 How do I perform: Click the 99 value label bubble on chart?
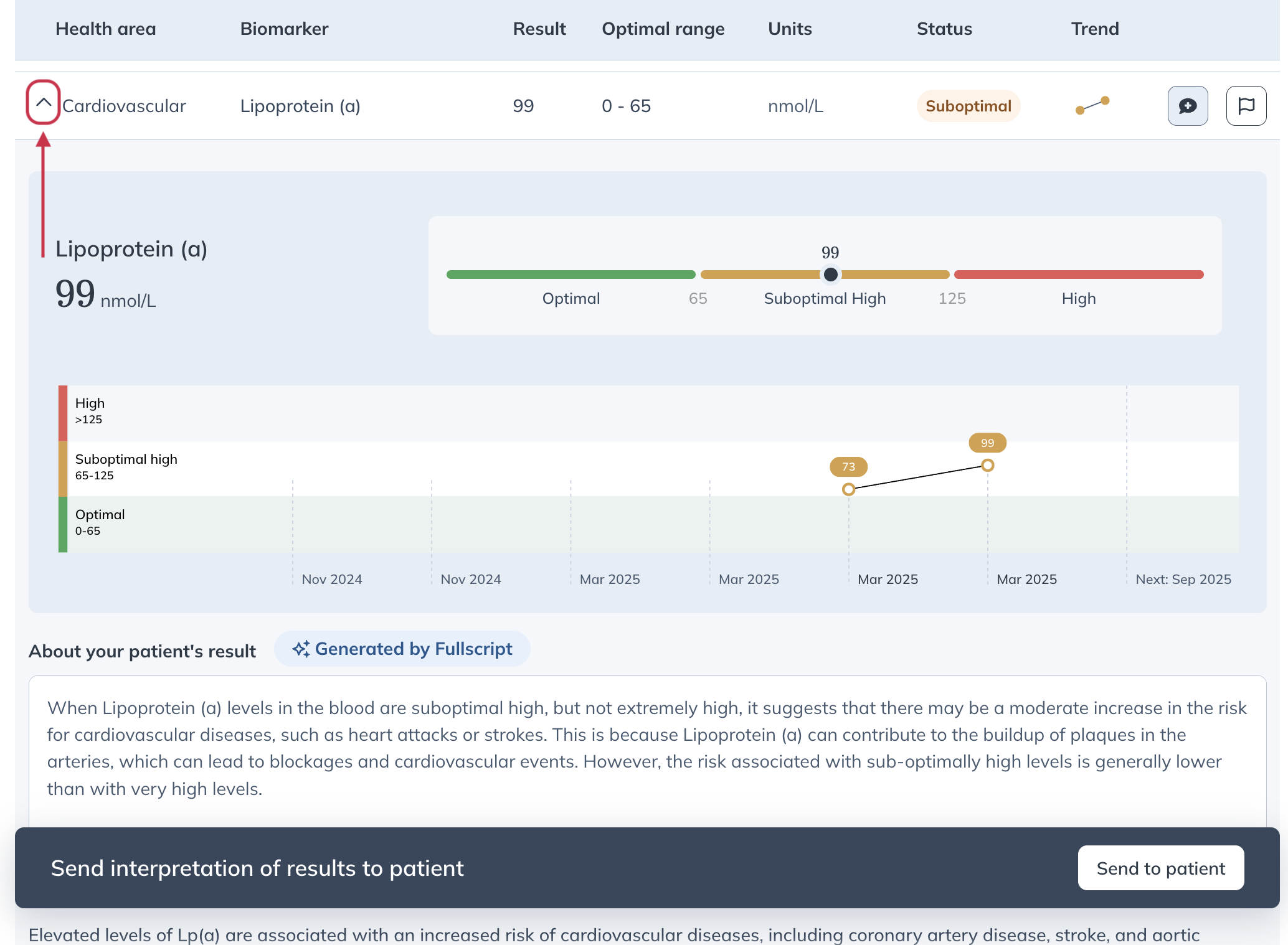click(988, 443)
